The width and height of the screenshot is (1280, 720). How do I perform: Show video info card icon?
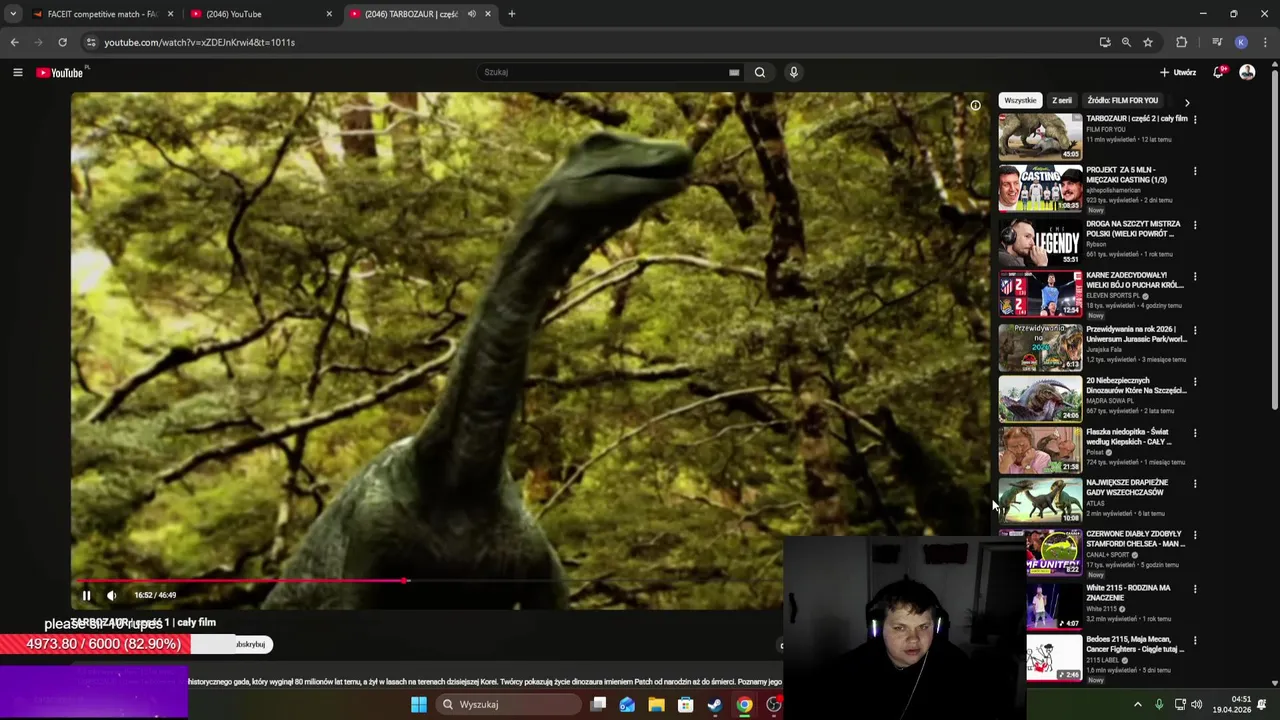(x=975, y=105)
